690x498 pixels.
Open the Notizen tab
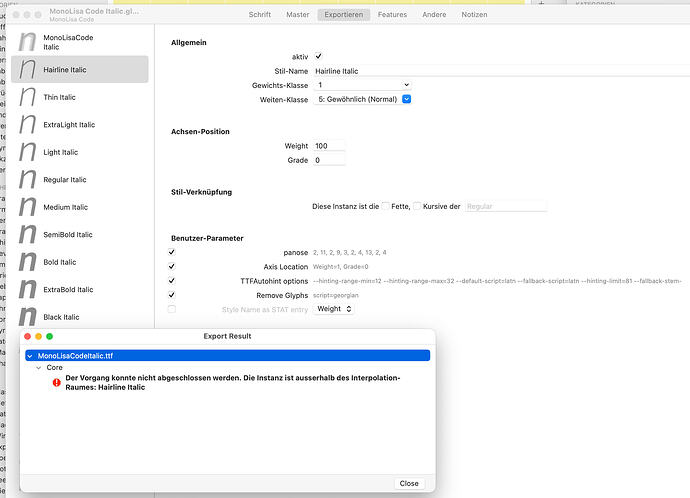(474, 15)
